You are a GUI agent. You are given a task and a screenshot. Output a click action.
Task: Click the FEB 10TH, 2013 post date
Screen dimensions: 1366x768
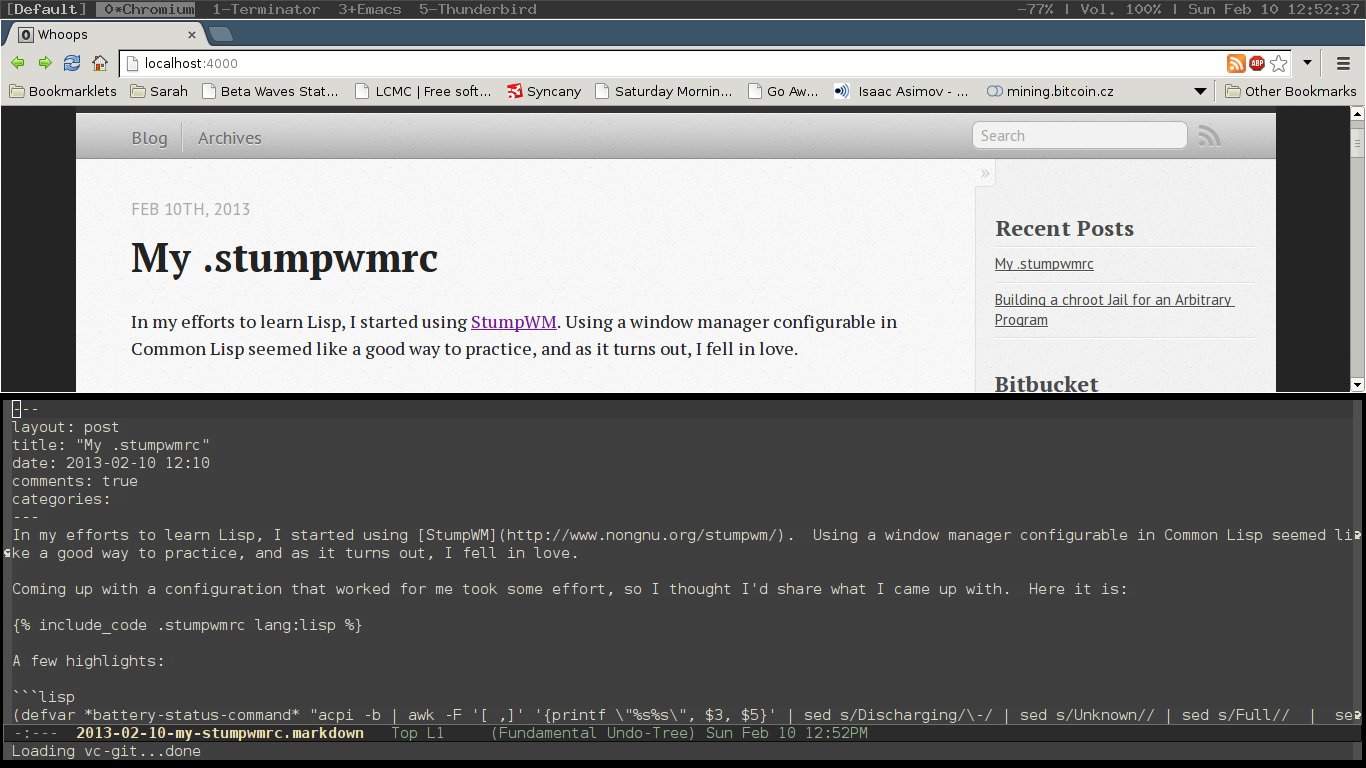[190, 209]
